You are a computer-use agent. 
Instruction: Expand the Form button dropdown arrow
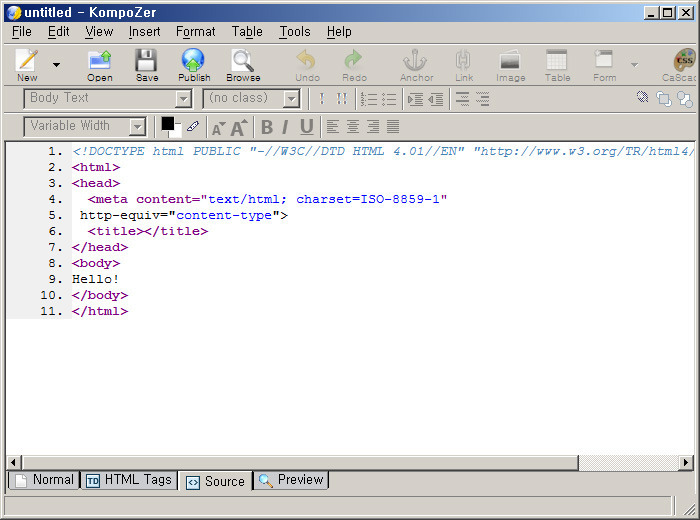(634, 65)
